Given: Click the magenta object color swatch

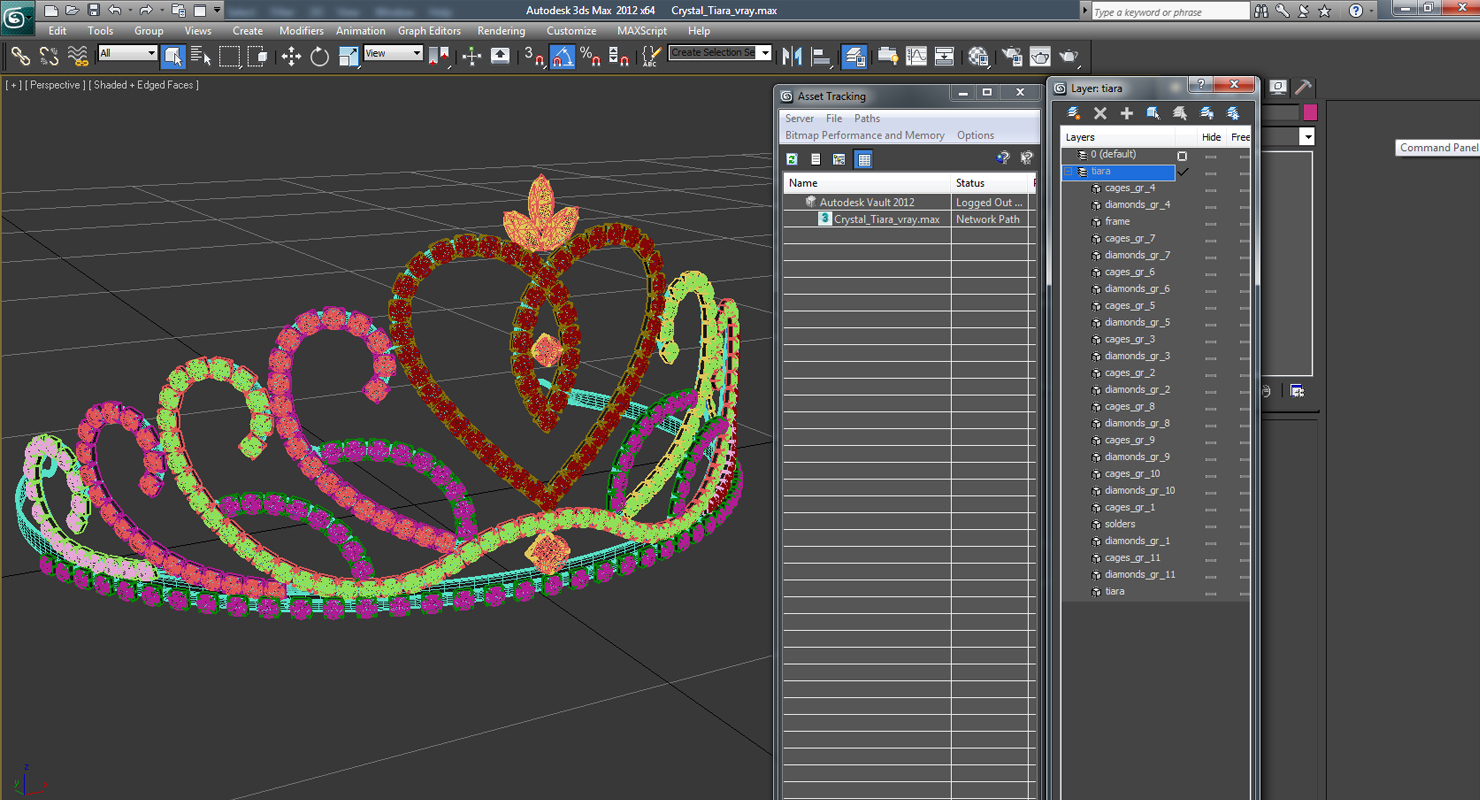Looking at the screenshot, I should [x=1310, y=112].
